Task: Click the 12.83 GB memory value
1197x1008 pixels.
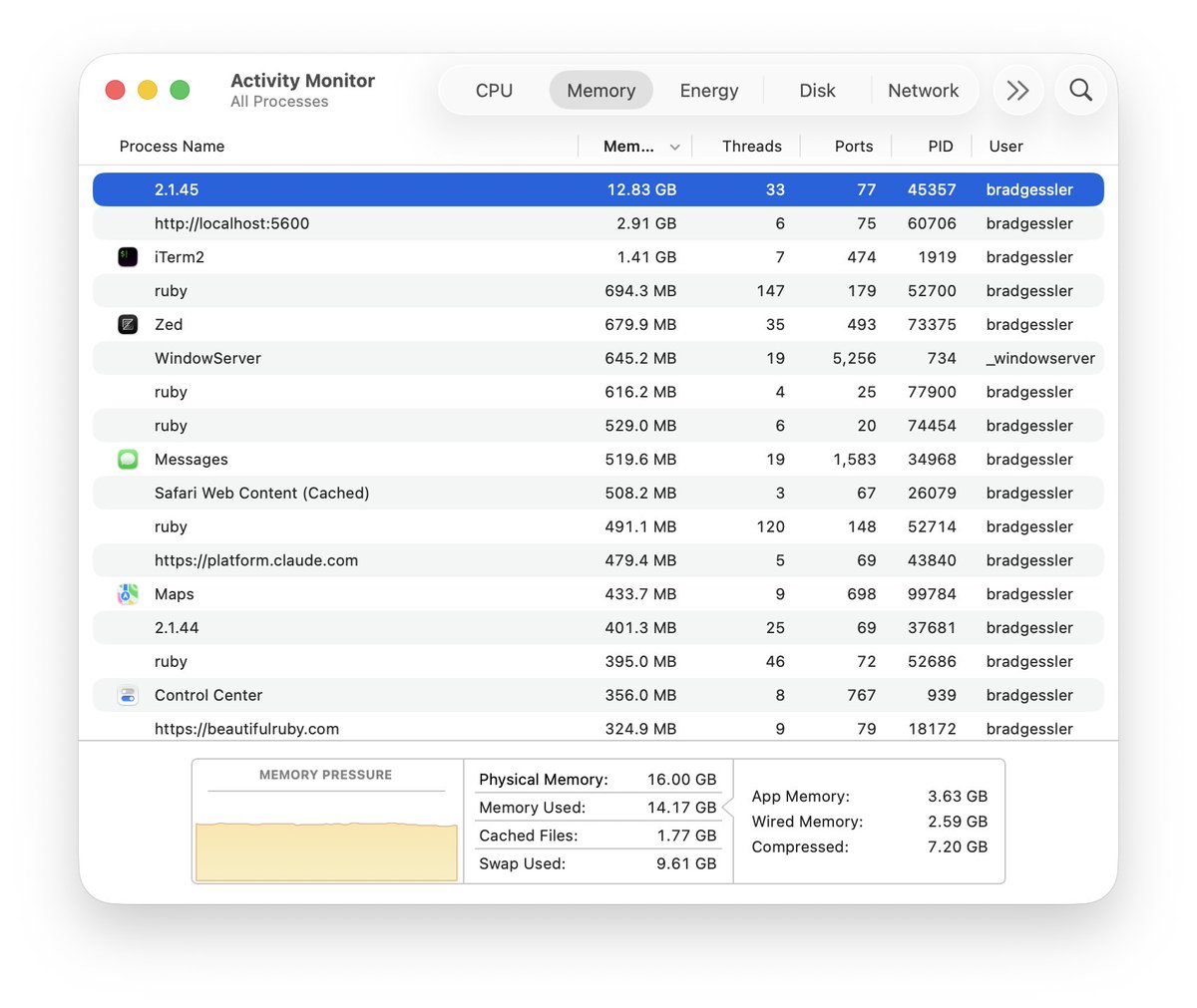Action: (641, 189)
